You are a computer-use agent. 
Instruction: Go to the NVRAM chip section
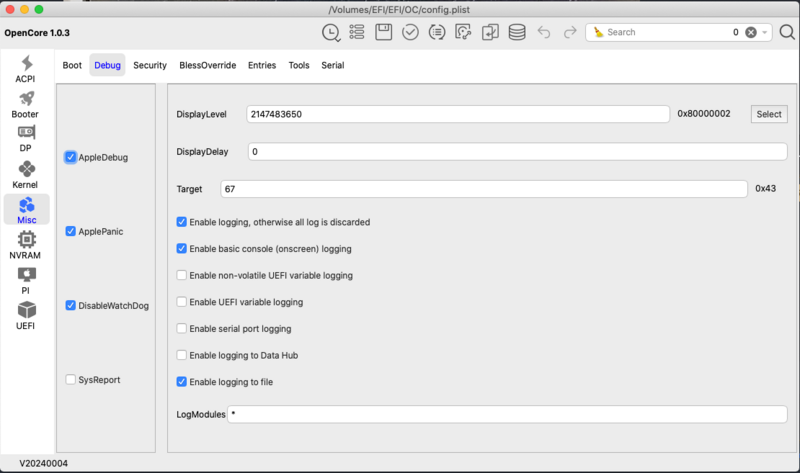coord(26,244)
